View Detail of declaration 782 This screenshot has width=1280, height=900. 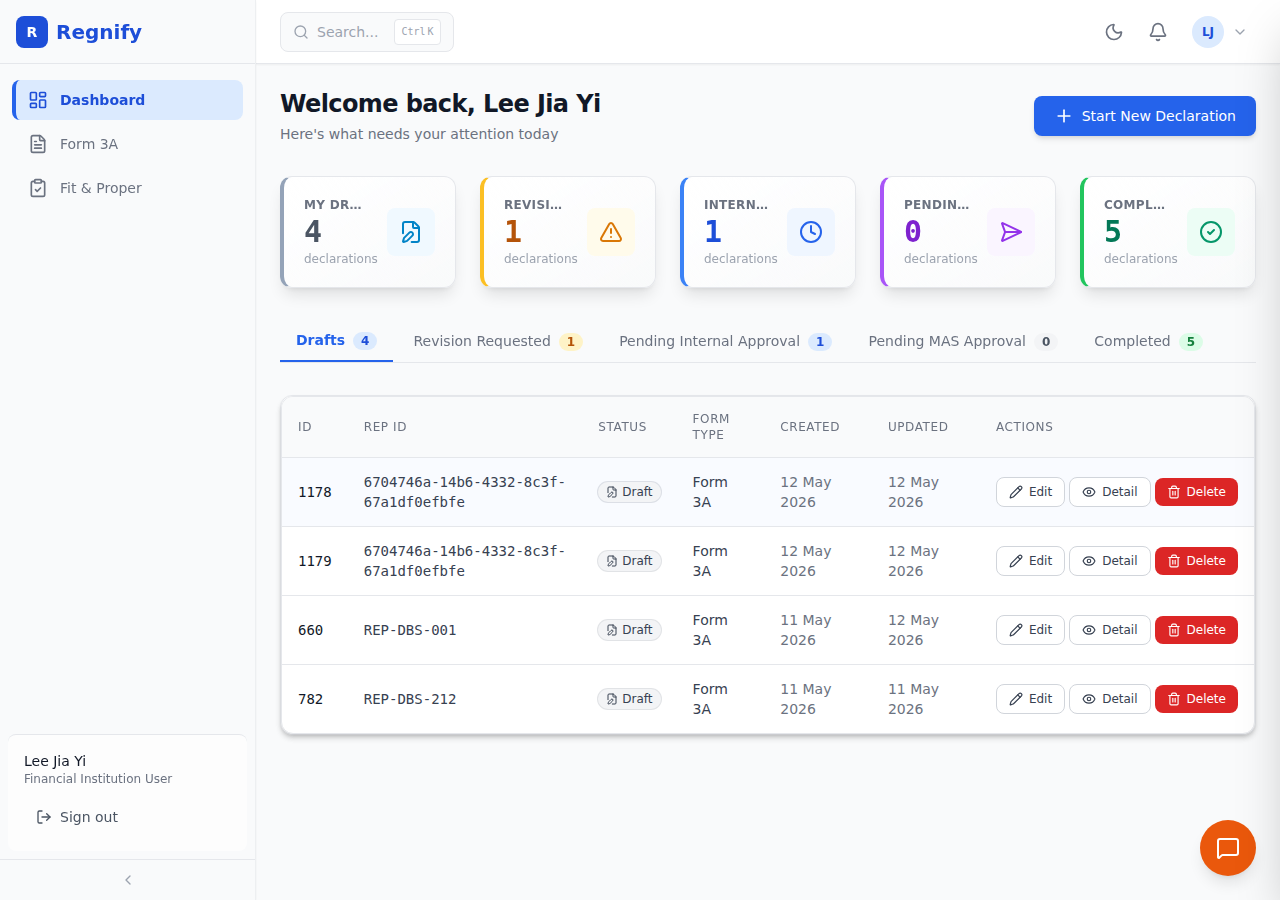[x=1110, y=699]
